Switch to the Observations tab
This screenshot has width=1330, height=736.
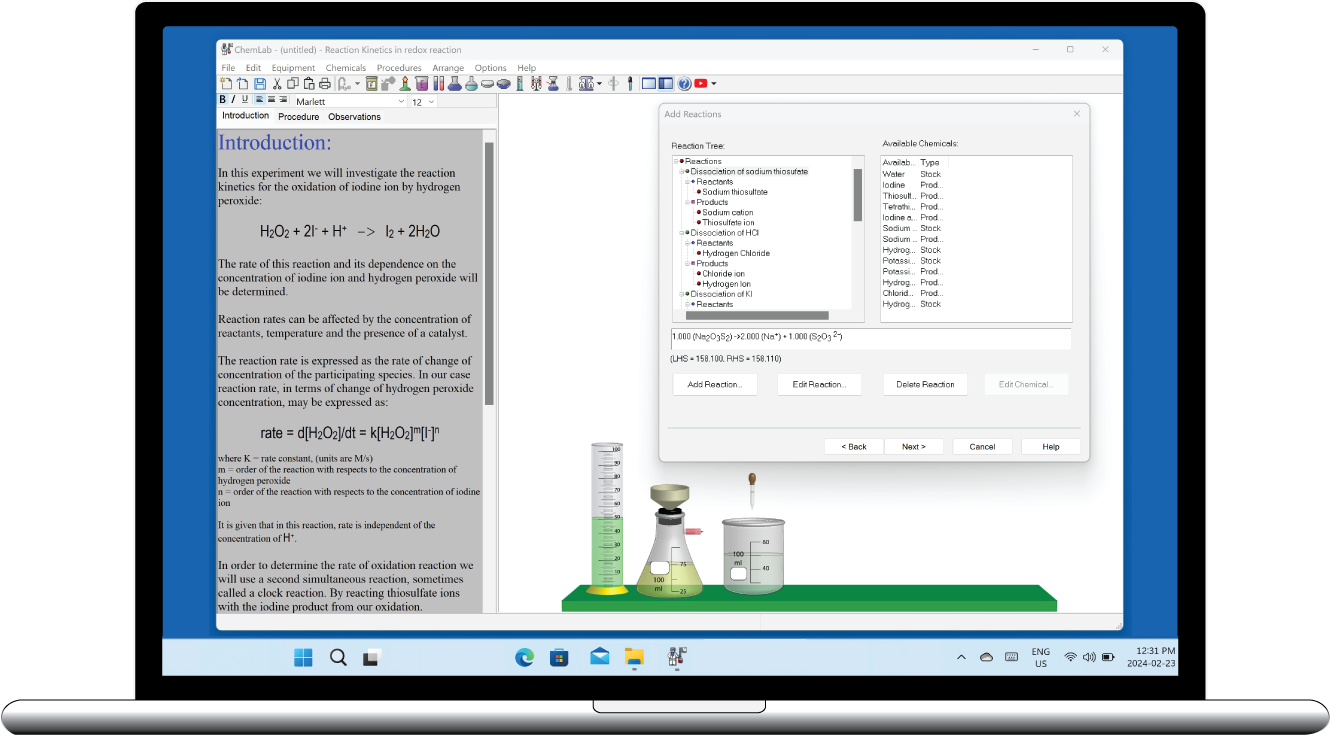click(x=354, y=116)
